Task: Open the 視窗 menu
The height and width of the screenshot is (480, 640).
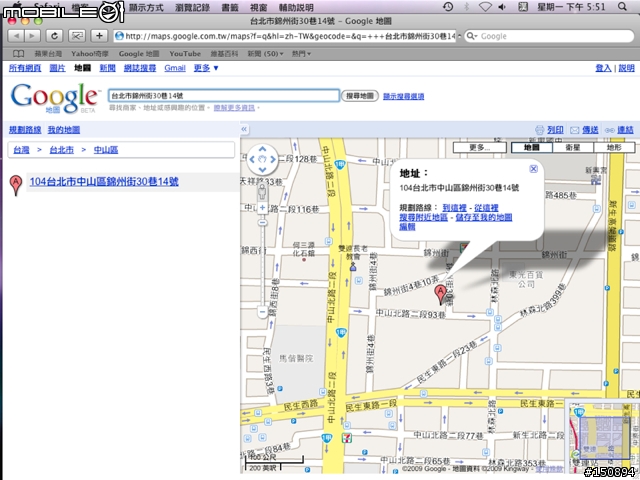Action: 259,7
